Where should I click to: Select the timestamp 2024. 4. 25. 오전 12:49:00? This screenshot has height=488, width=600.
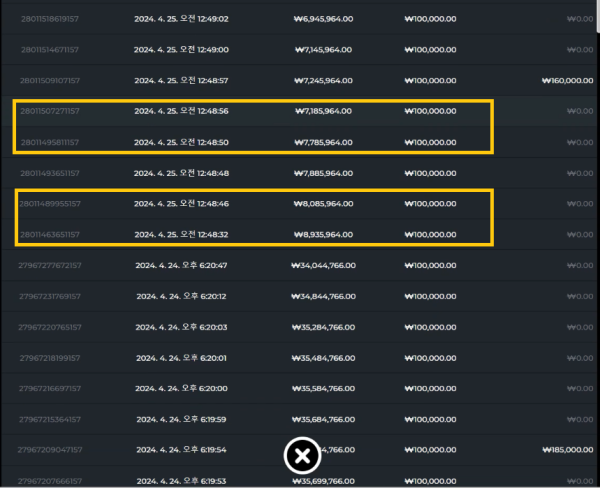coord(181,50)
